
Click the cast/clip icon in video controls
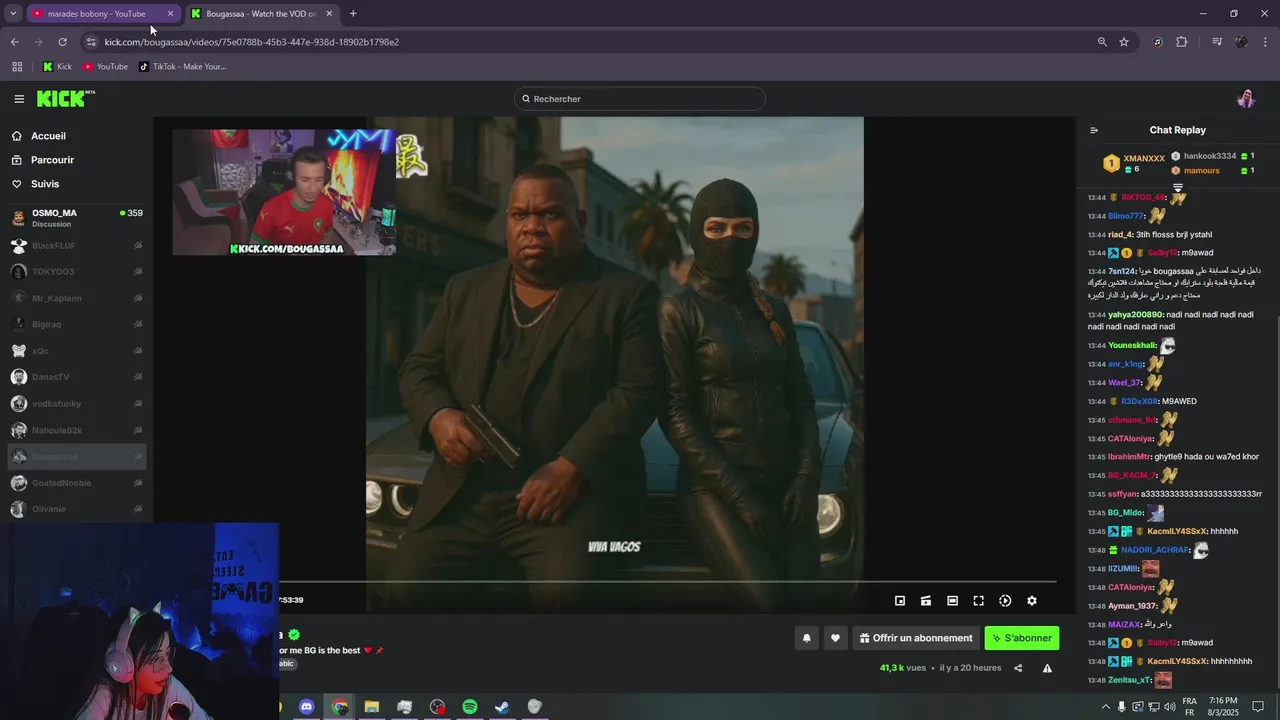pos(926,601)
